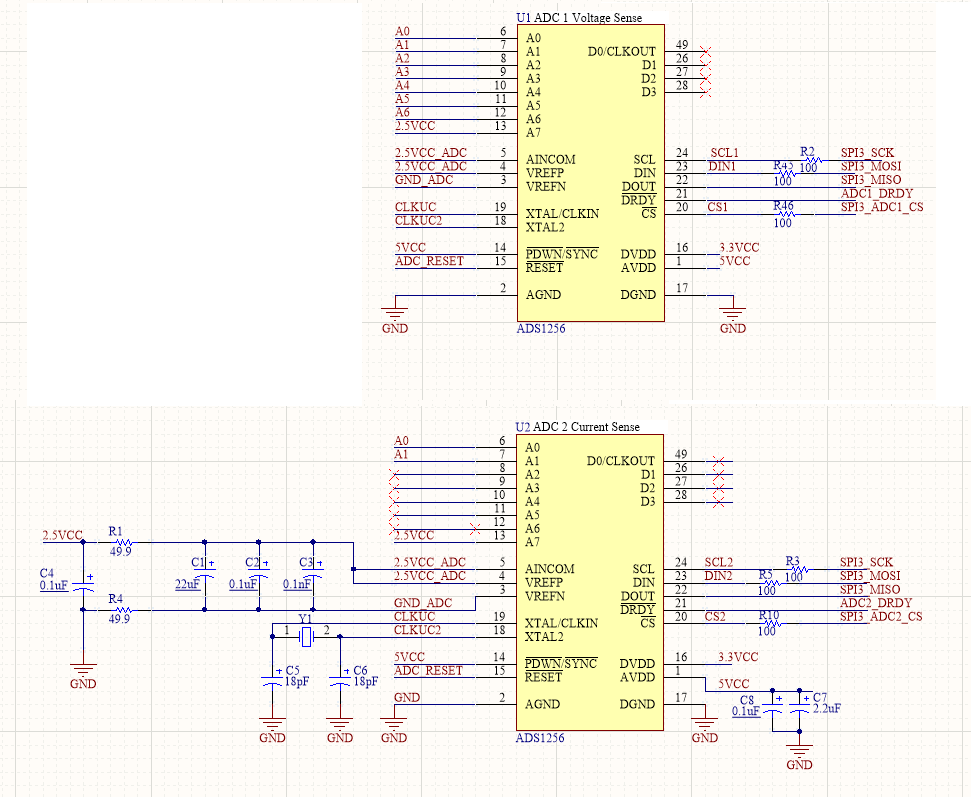This screenshot has width=971, height=797.
Task: Click the ADC2_DRDY net label
Action: pyautogui.click(x=876, y=603)
